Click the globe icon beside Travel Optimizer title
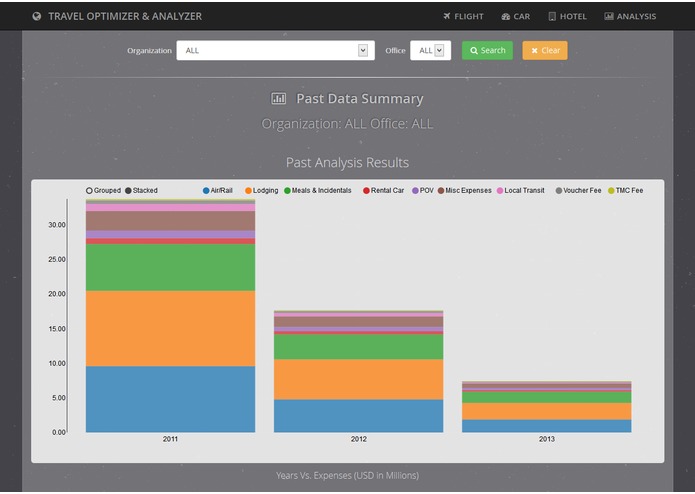Image resolution: width=695 pixels, height=494 pixels. 37,16
